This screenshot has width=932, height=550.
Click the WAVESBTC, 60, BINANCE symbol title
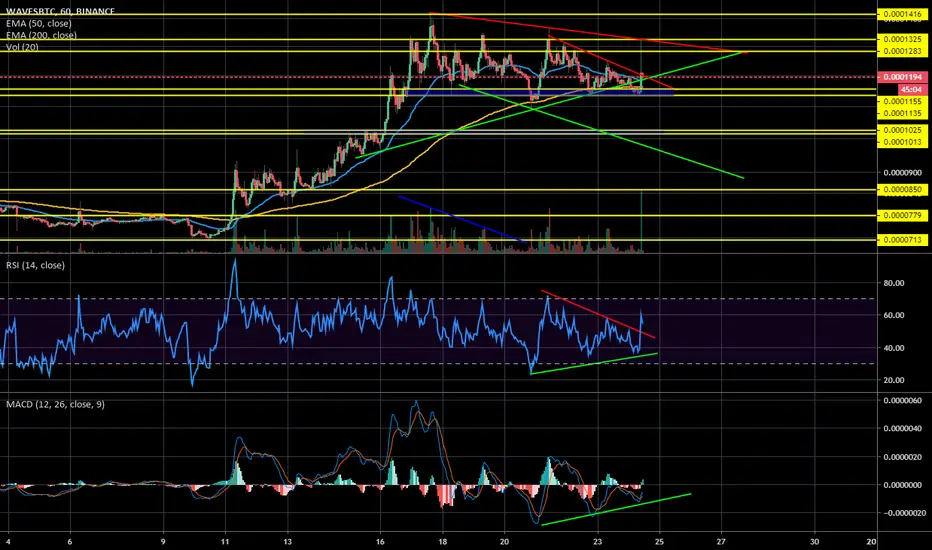(61, 11)
